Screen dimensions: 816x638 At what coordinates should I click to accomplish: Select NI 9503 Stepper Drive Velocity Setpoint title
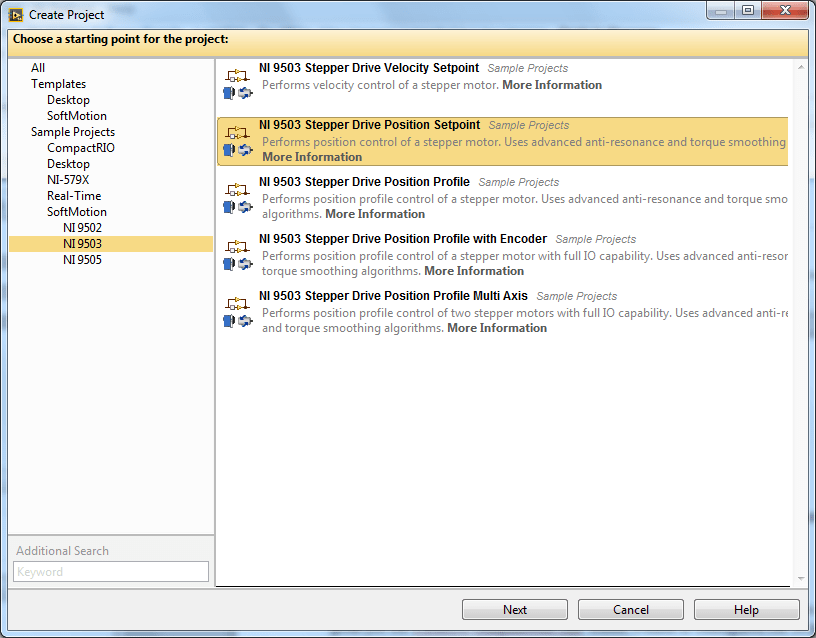369,68
